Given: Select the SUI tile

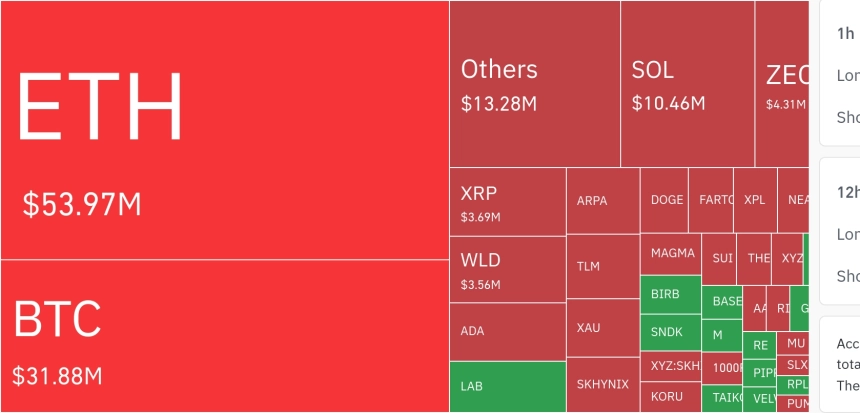Looking at the screenshot, I should 719,259.
